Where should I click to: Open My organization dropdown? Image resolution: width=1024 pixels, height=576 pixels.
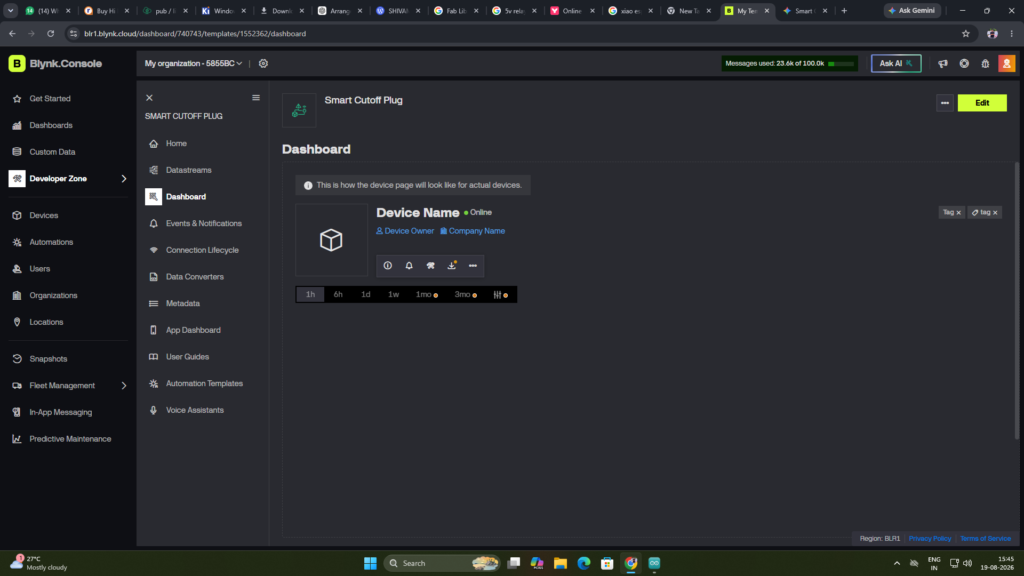pyautogui.click(x=193, y=64)
